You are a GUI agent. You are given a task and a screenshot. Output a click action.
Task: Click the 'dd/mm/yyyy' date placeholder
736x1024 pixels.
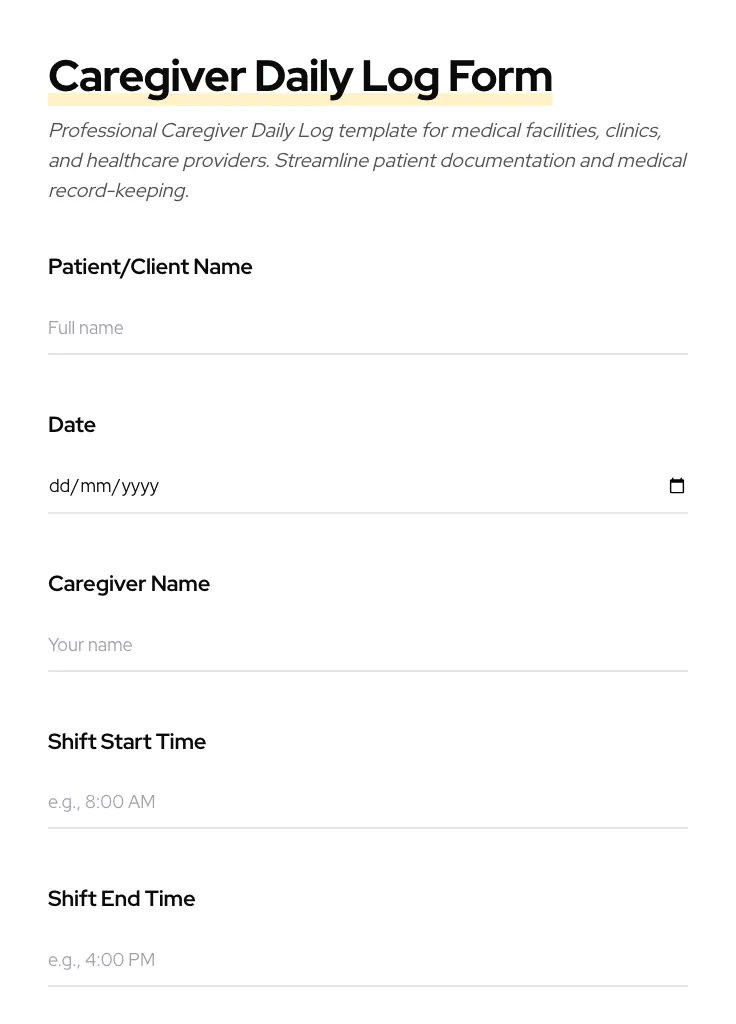pos(104,486)
